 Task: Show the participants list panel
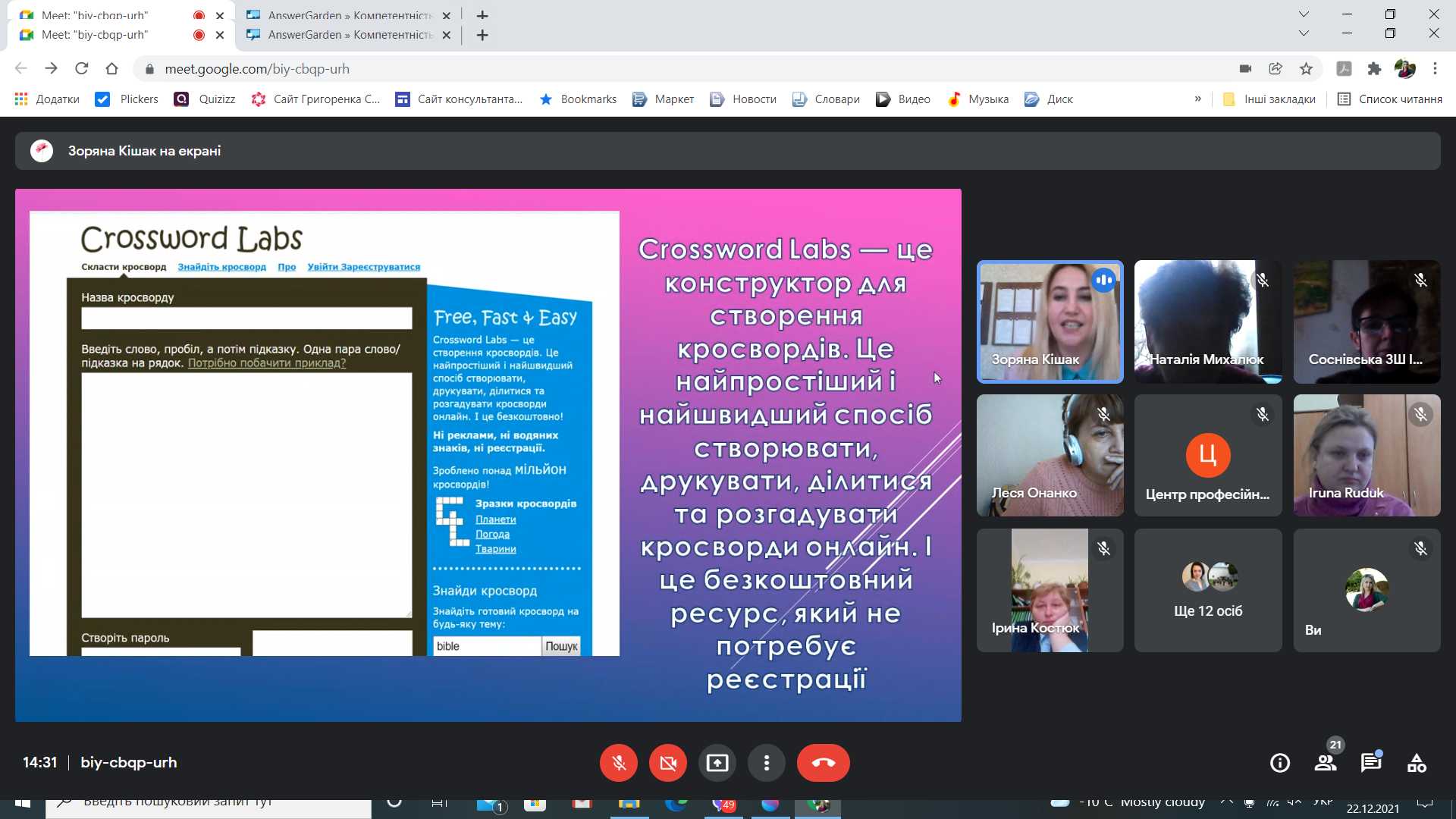[x=1326, y=763]
